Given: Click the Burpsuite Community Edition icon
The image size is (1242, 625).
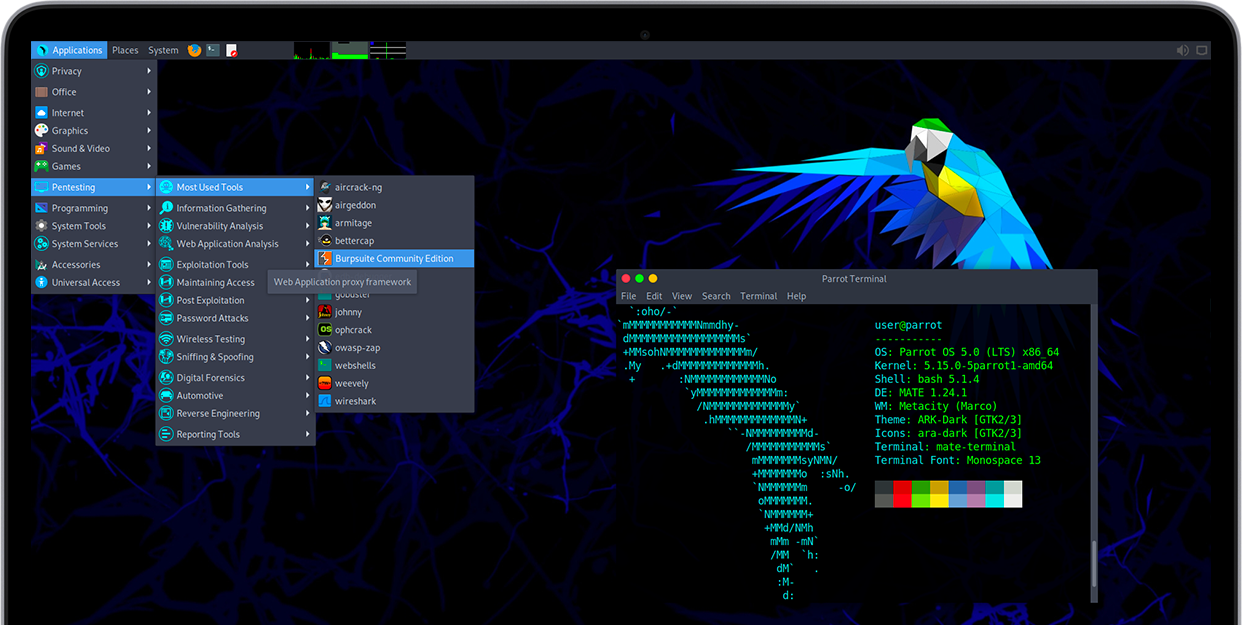Looking at the screenshot, I should (325, 258).
